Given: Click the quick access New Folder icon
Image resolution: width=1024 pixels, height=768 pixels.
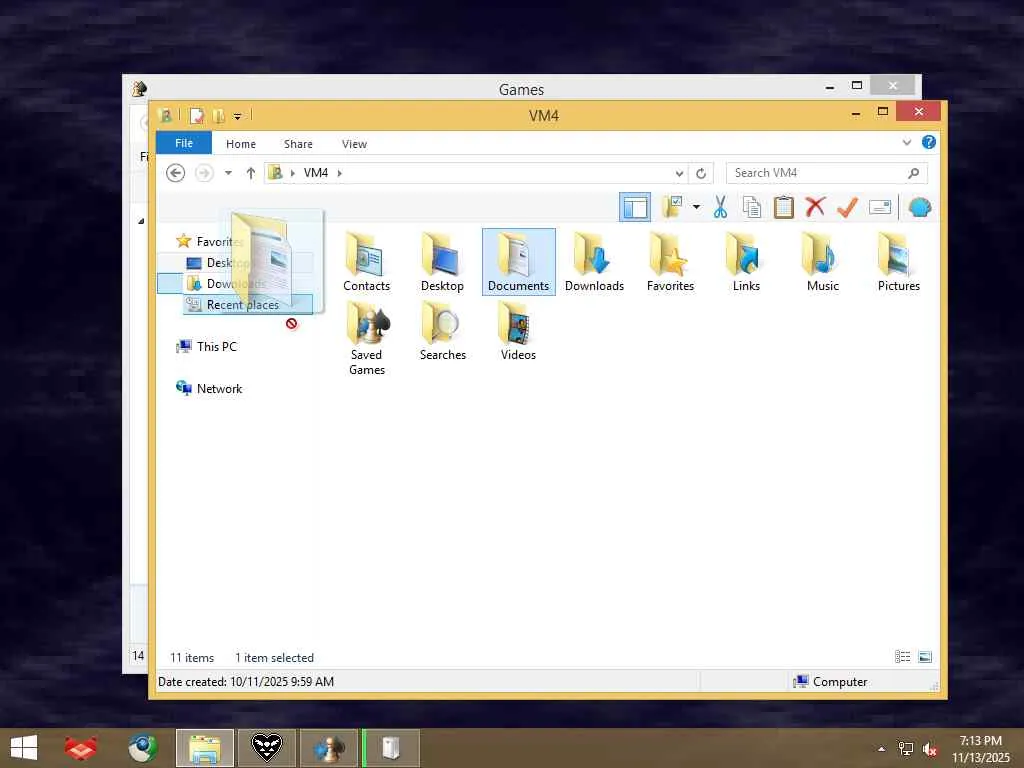Looking at the screenshot, I should [219, 116].
